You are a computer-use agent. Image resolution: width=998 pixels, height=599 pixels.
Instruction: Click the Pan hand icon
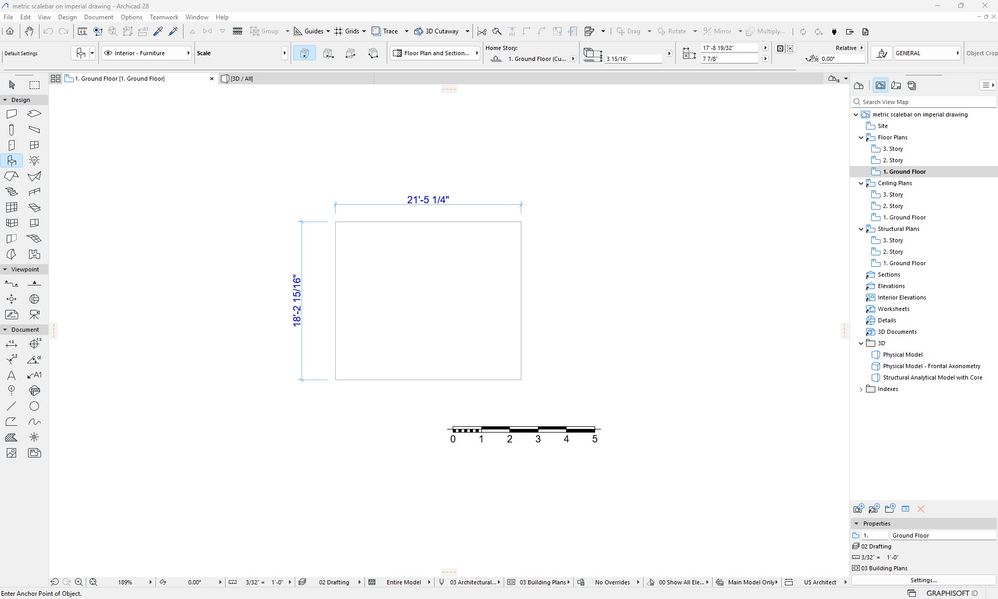pyautogui.click(x=28, y=31)
